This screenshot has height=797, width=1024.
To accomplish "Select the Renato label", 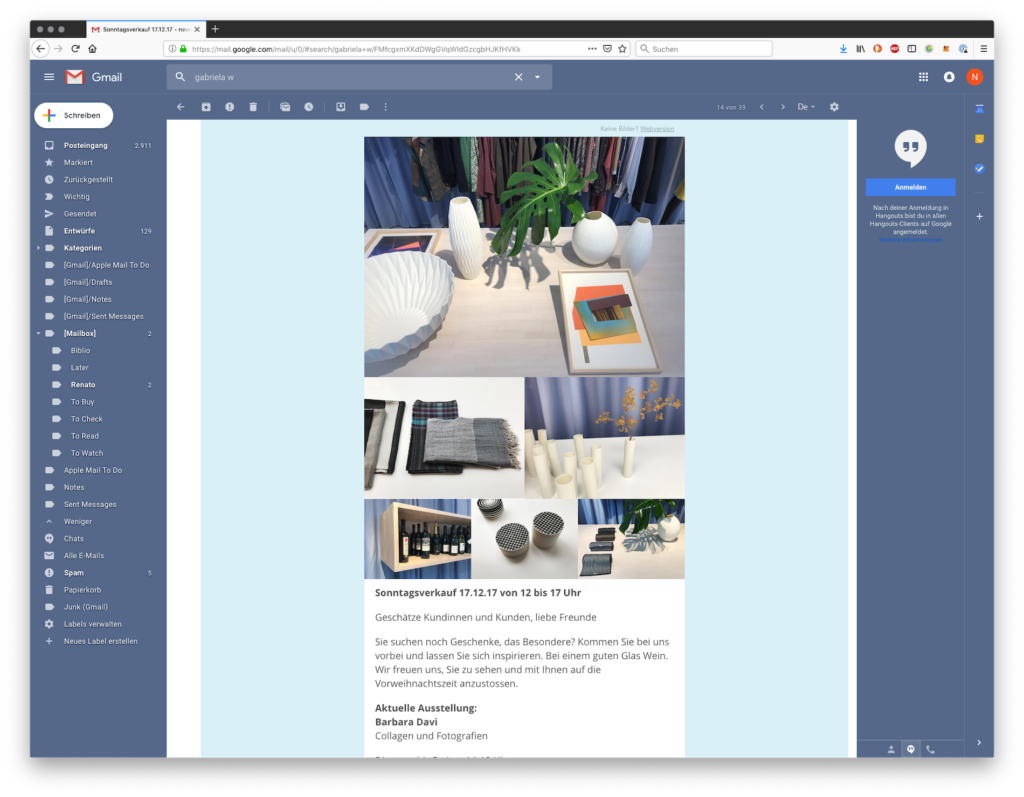I will pos(83,385).
